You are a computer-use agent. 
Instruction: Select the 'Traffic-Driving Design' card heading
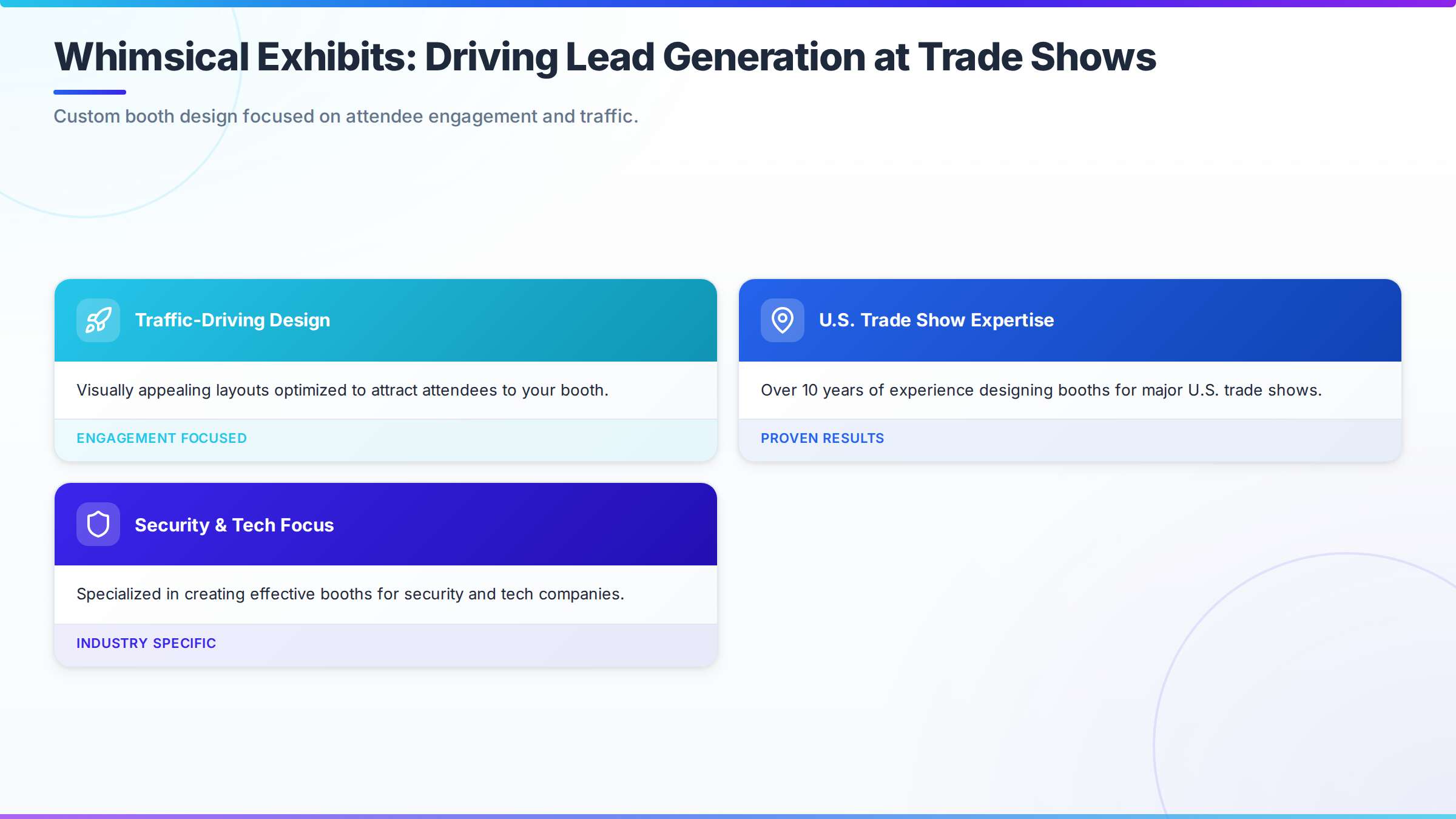pyautogui.click(x=232, y=320)
